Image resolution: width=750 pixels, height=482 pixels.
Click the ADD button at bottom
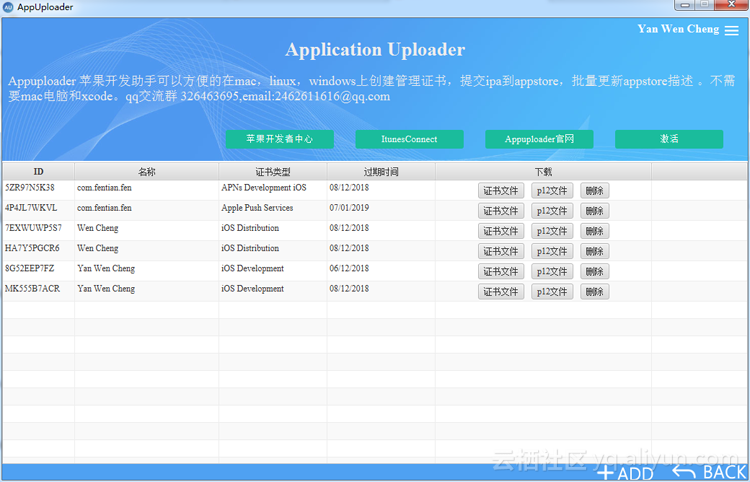pyautogui.click(x=626, y=473)
